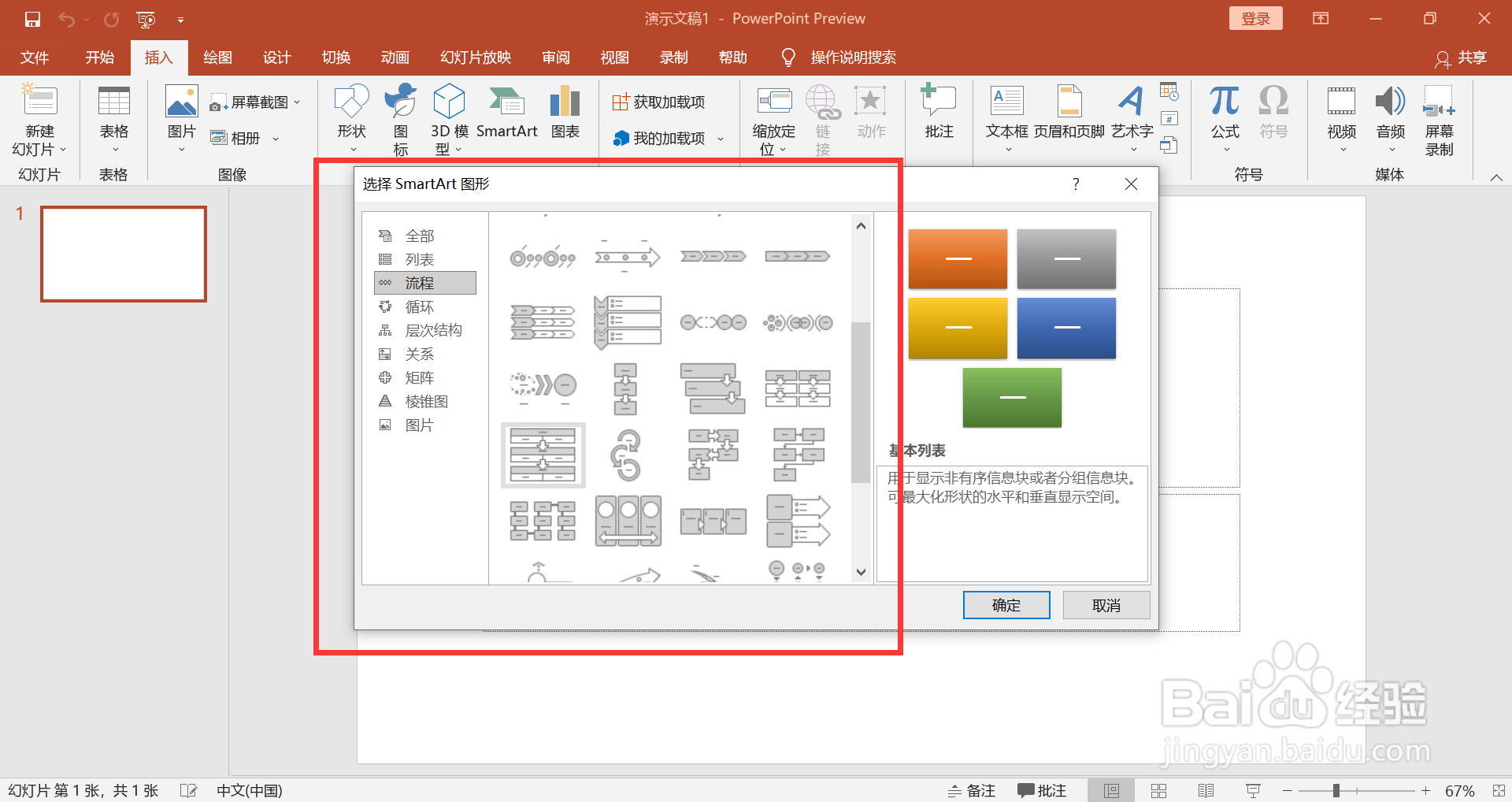This screenshot has width=1512, height=802.
Task: Click the Sign in (登录) button
Action: pyautogui.click(x=1255, y=19)
